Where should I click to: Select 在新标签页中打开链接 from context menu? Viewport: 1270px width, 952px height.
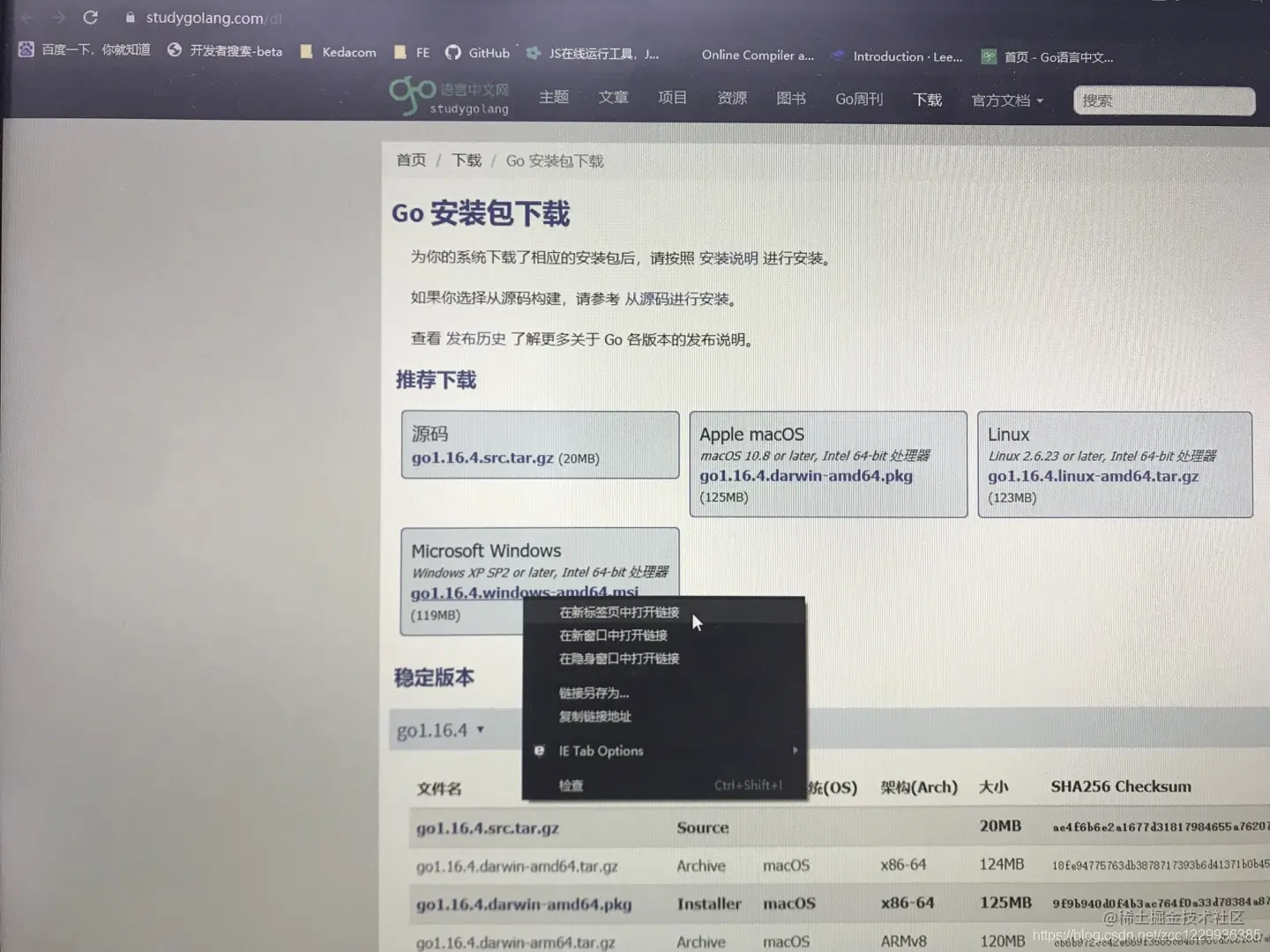617,611
